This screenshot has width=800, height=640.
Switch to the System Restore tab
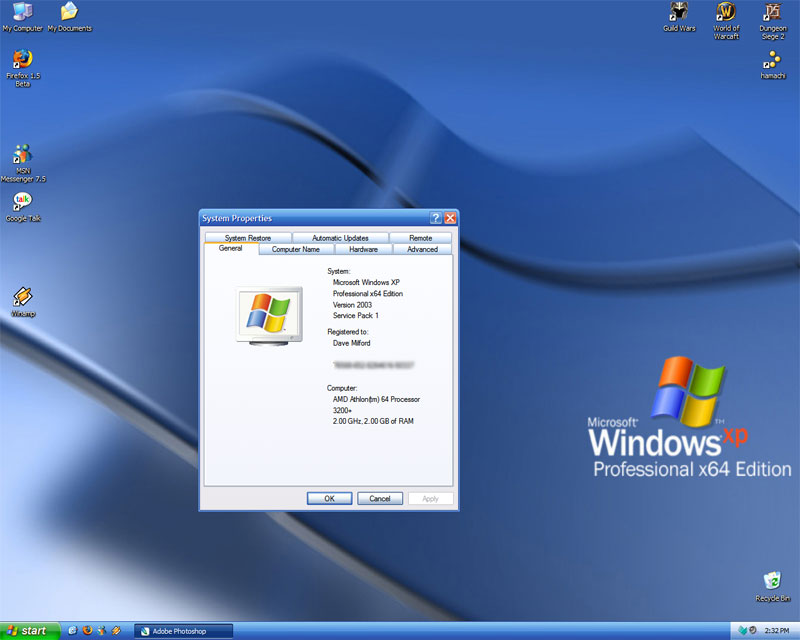point(248,238)
